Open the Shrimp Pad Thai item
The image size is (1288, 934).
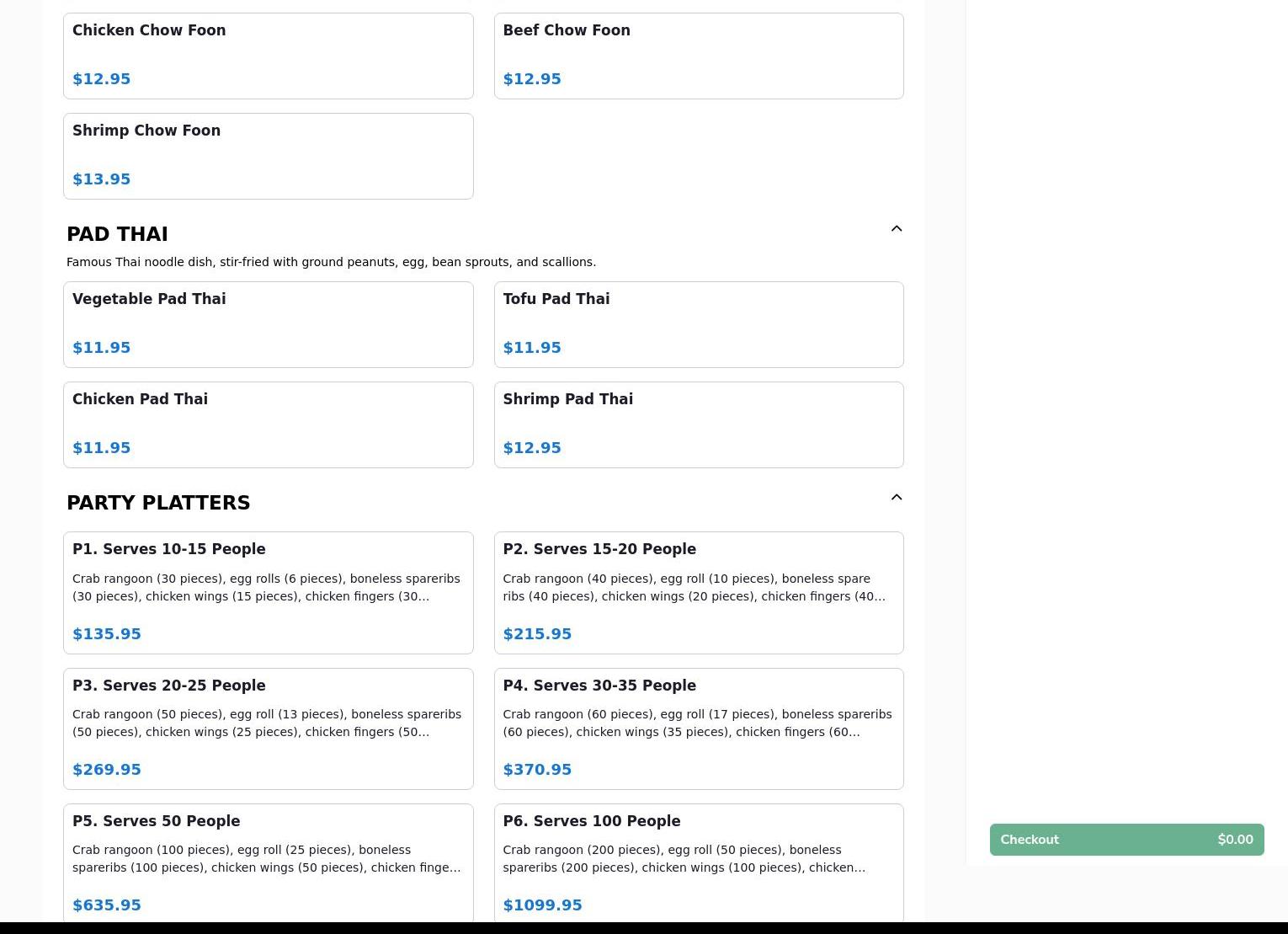699,424
